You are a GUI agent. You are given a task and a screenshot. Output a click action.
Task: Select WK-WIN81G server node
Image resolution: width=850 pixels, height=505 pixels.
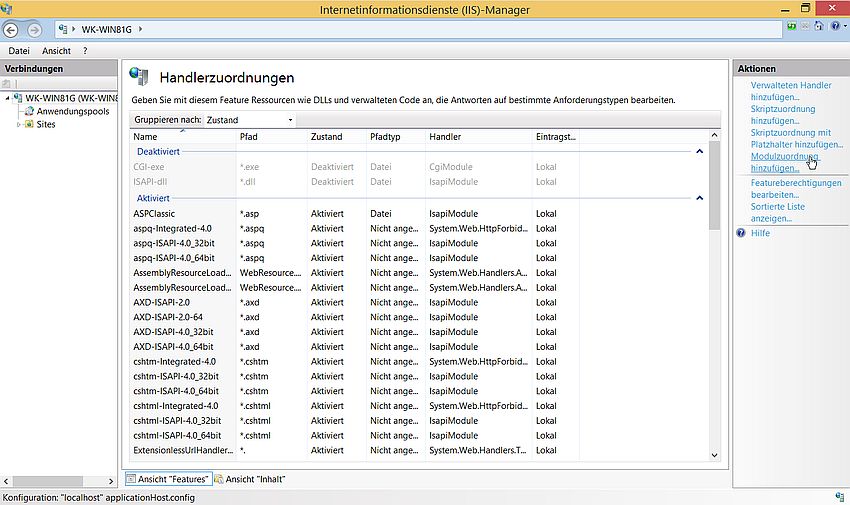[x=71, y=98]
